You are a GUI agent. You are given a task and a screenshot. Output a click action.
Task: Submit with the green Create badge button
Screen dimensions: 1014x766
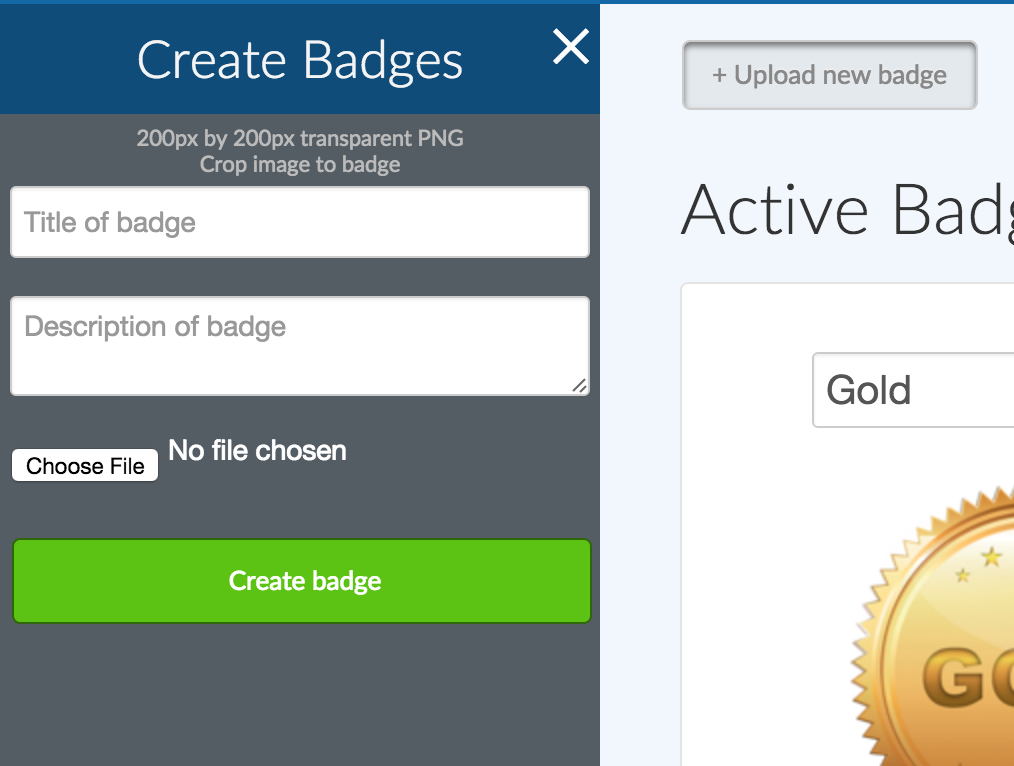coord(302,581)
